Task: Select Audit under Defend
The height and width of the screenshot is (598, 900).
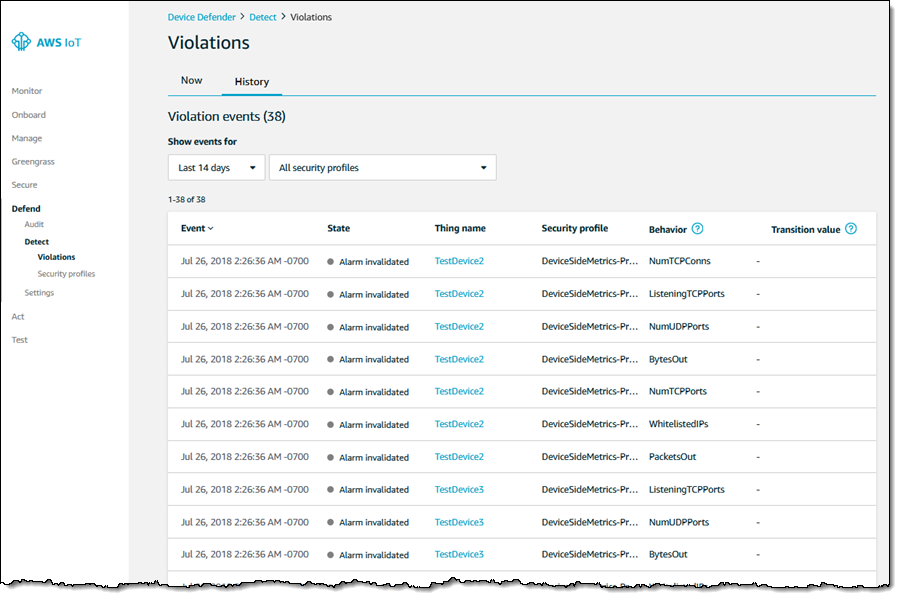Action: (34, 225)
